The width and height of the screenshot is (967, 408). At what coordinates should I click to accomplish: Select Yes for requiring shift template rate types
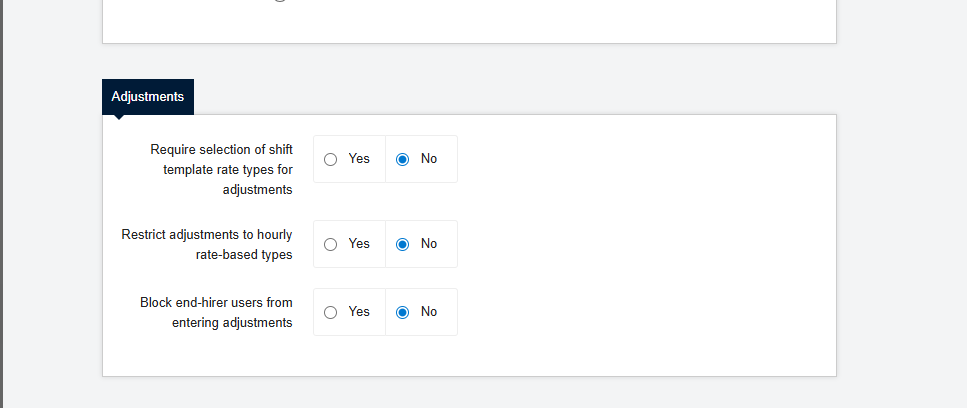[331, 159]
